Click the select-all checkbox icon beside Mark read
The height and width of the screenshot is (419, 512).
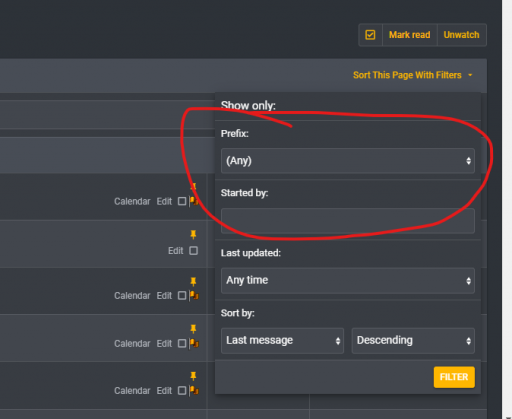click(x=370, y=35)
